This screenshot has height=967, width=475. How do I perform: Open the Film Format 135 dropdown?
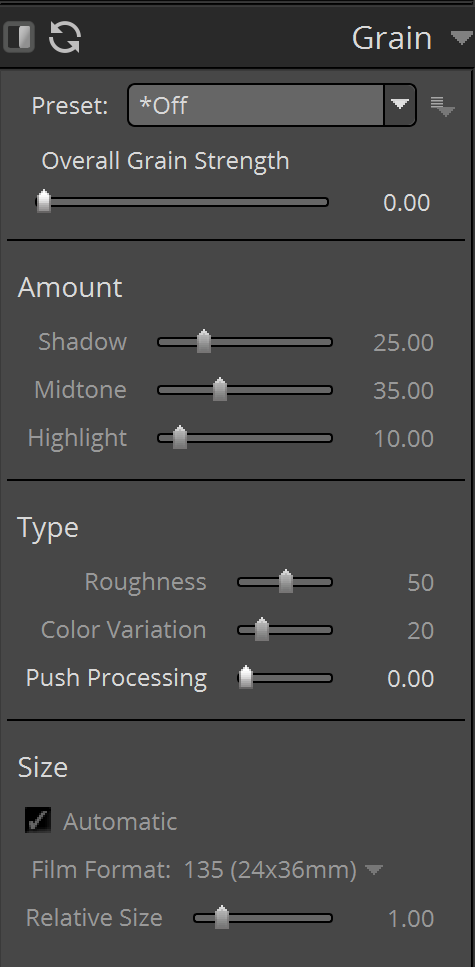[283, 870]
